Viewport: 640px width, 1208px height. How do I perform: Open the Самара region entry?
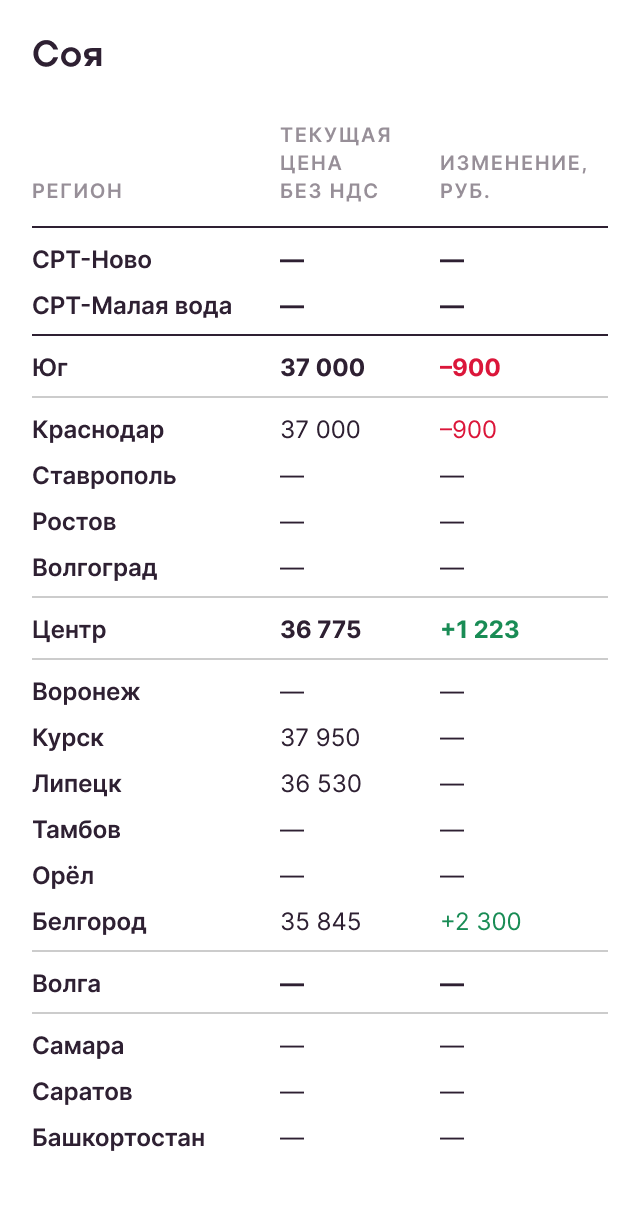point(78,1046)
